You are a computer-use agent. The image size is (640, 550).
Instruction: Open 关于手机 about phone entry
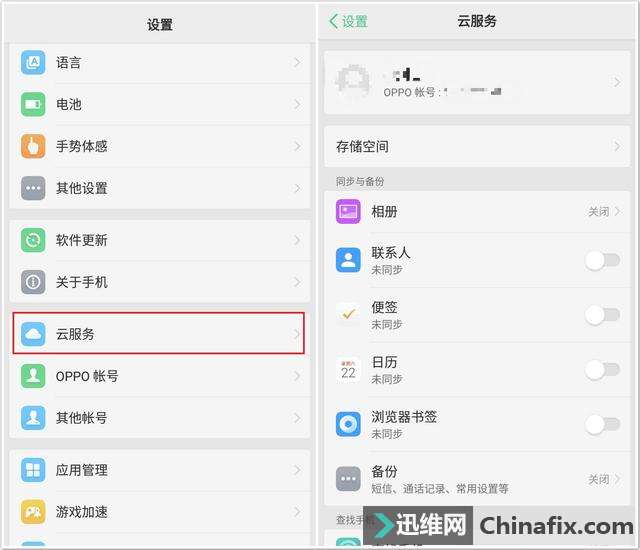point(160,282)
